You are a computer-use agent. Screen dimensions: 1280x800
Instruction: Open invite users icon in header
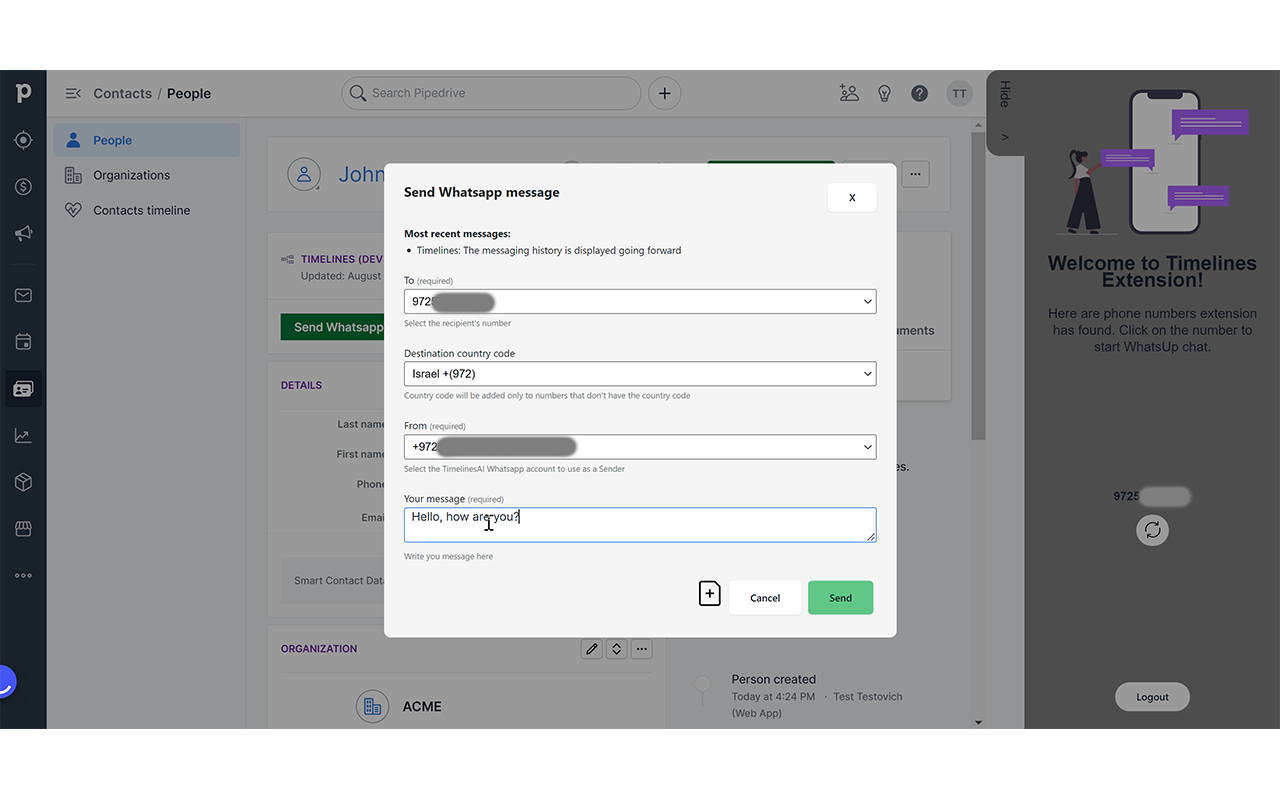[849, 93]
